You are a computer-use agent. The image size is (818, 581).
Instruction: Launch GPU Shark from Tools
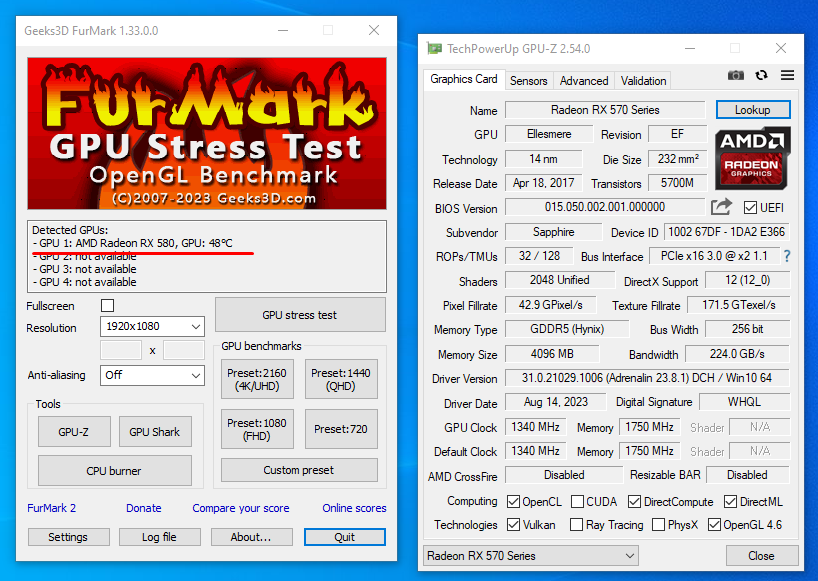155,432
